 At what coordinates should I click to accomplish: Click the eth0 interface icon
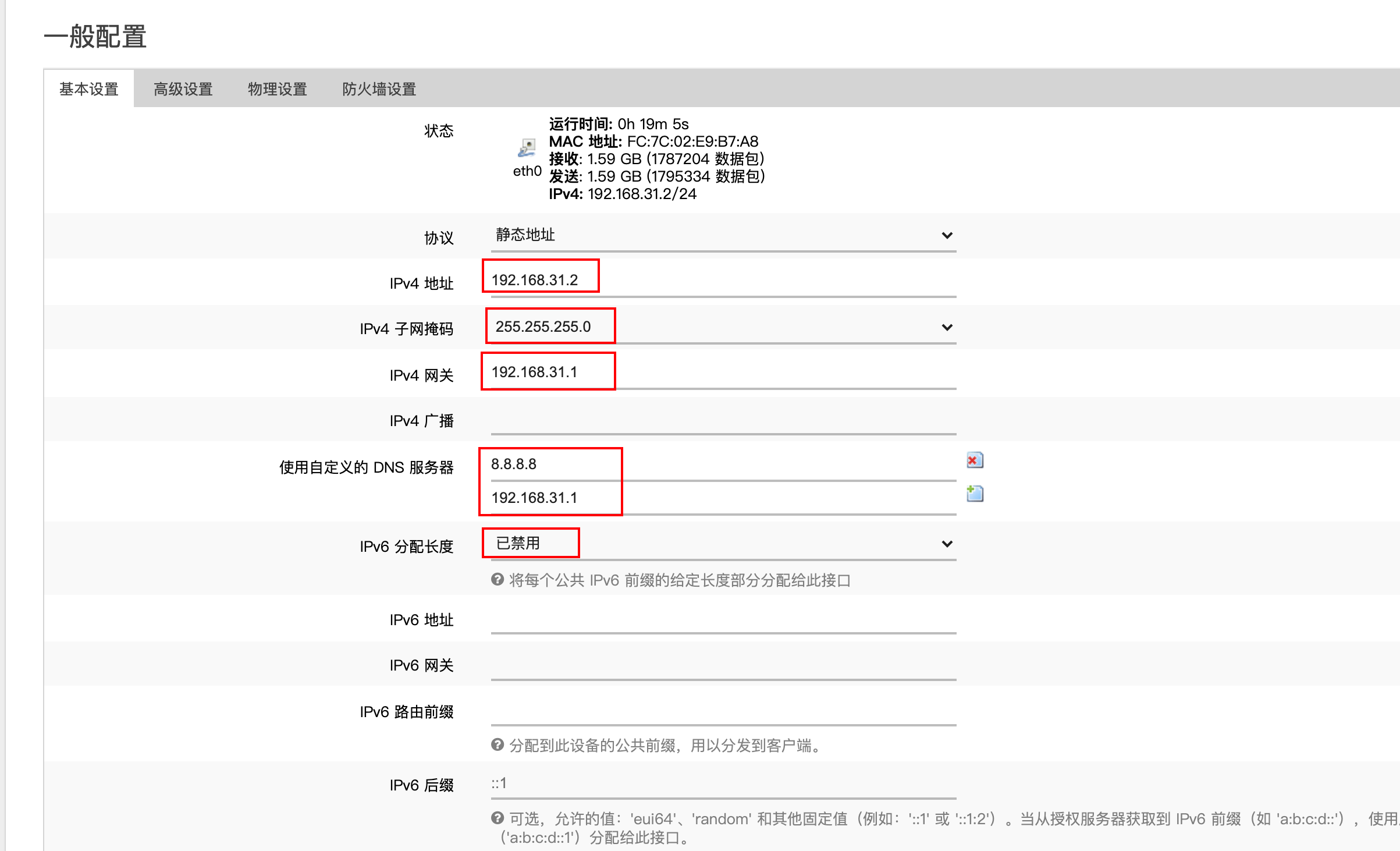(x=527, y=148)
